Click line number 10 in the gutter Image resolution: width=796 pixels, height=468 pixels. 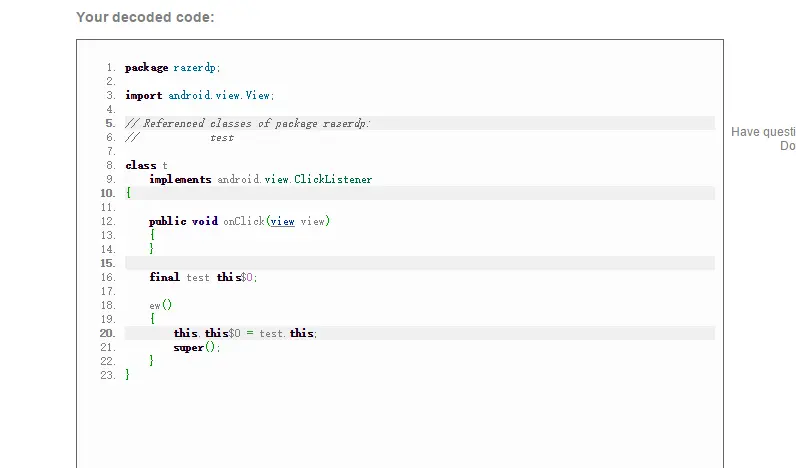[108, 193]
